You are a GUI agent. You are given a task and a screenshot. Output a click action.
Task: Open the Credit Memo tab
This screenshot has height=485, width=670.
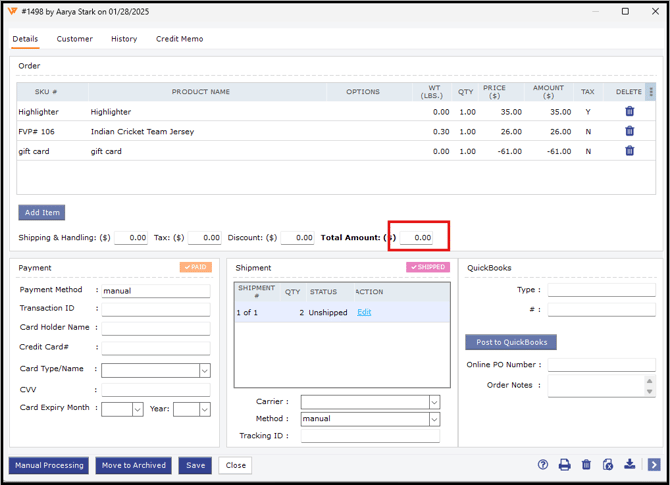point(179,39)
